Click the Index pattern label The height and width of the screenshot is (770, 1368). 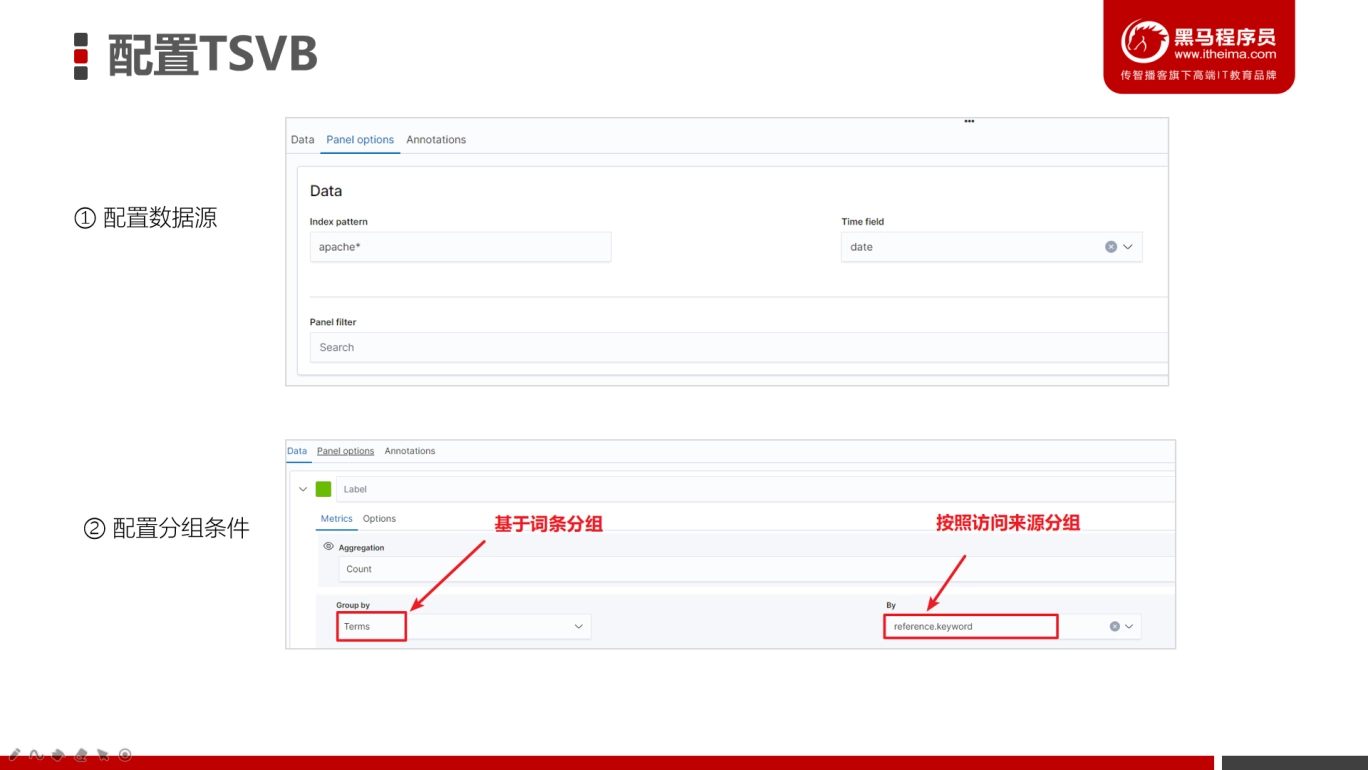click(339, 222)
